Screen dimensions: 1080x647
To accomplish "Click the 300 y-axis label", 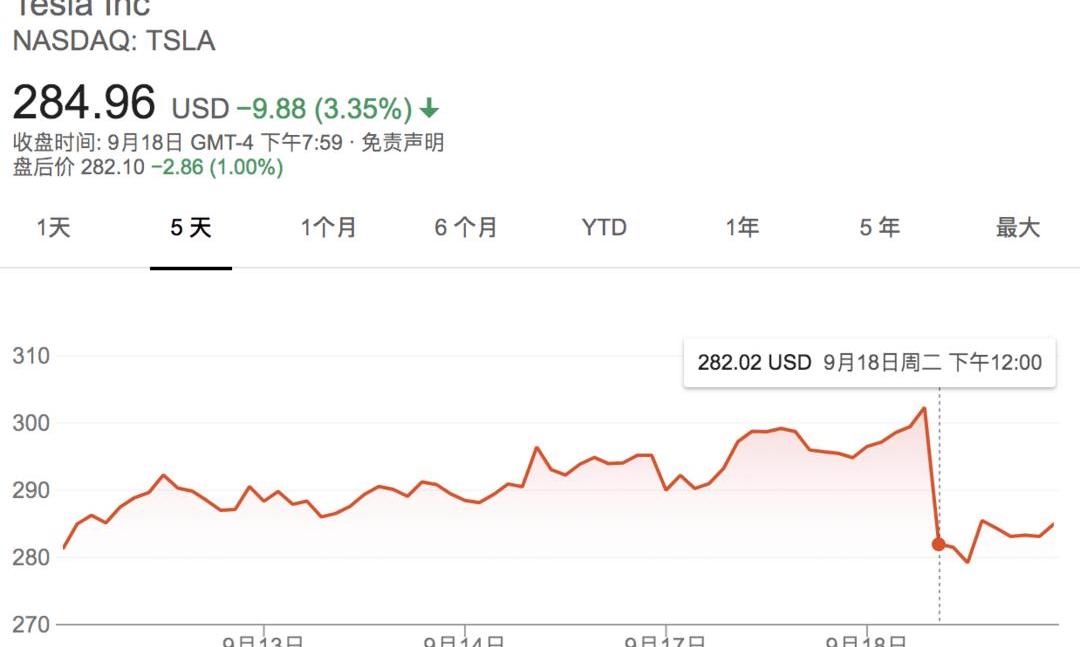I will [31, 423].
